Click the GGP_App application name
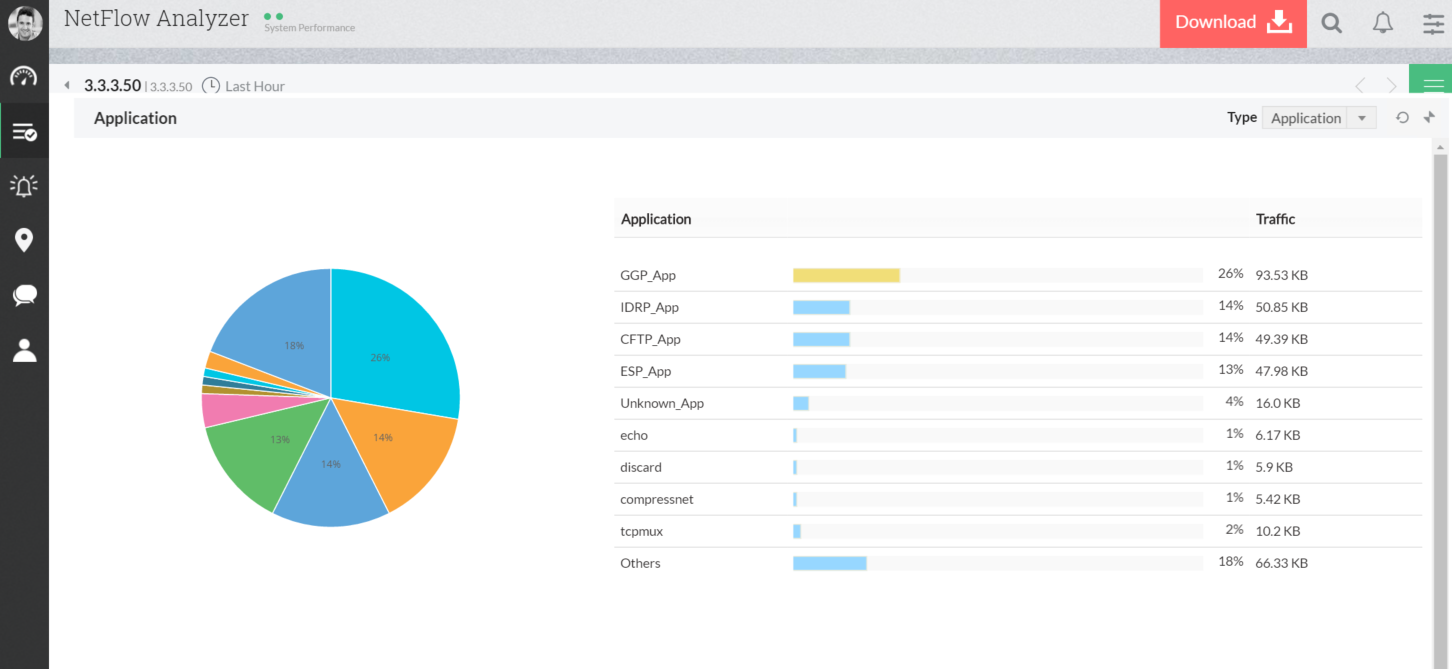The height and width of the screenshot is (669, 1452). [648, 275]
